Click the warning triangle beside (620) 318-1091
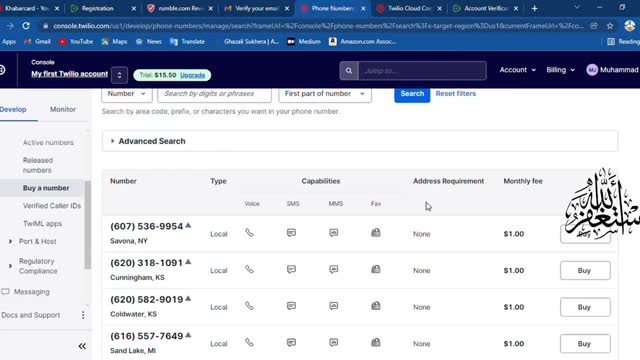This screenshot has height=360, width=640. 188,262
